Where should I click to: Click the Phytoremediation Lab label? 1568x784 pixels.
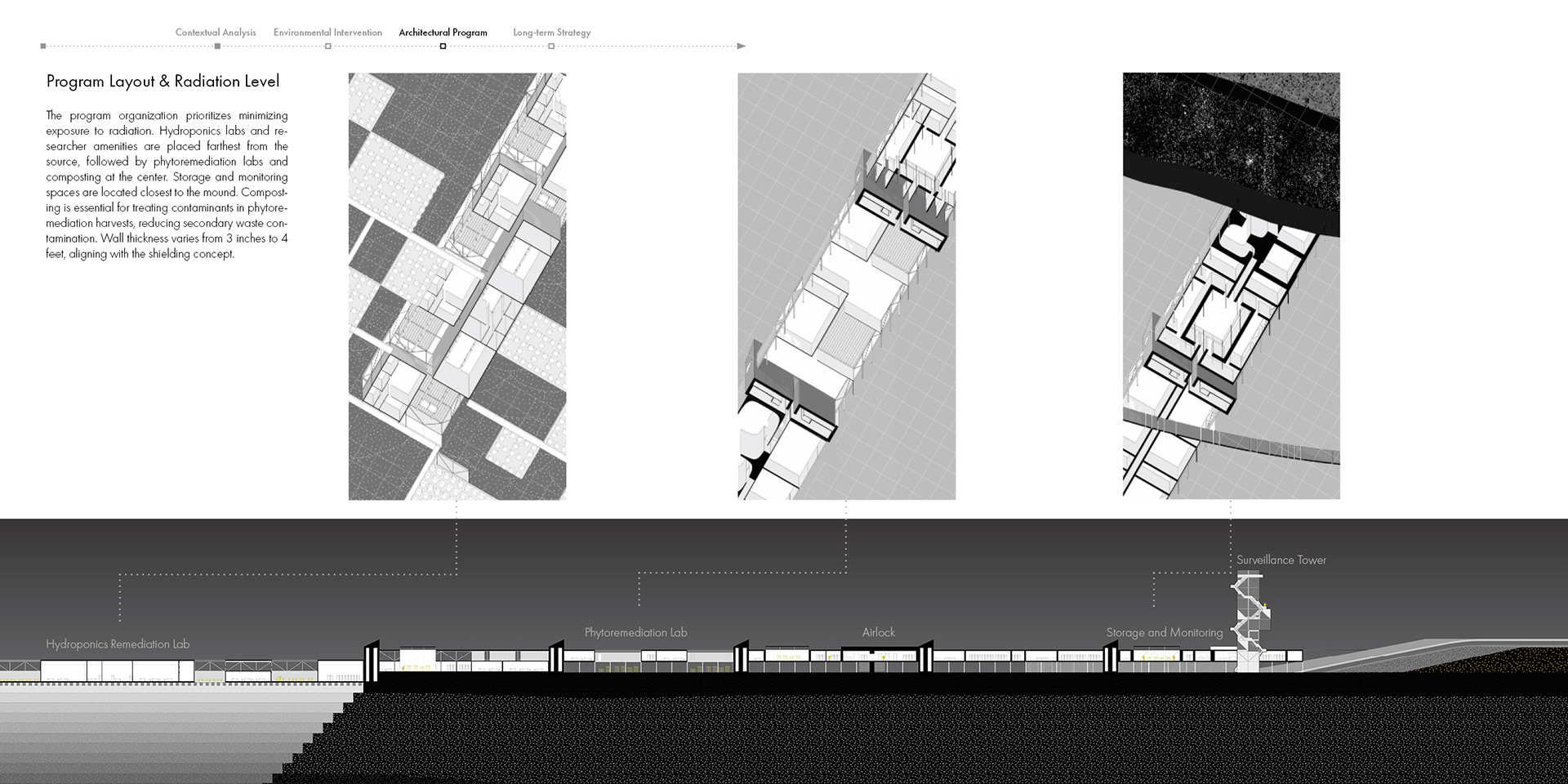click(635, 633)
